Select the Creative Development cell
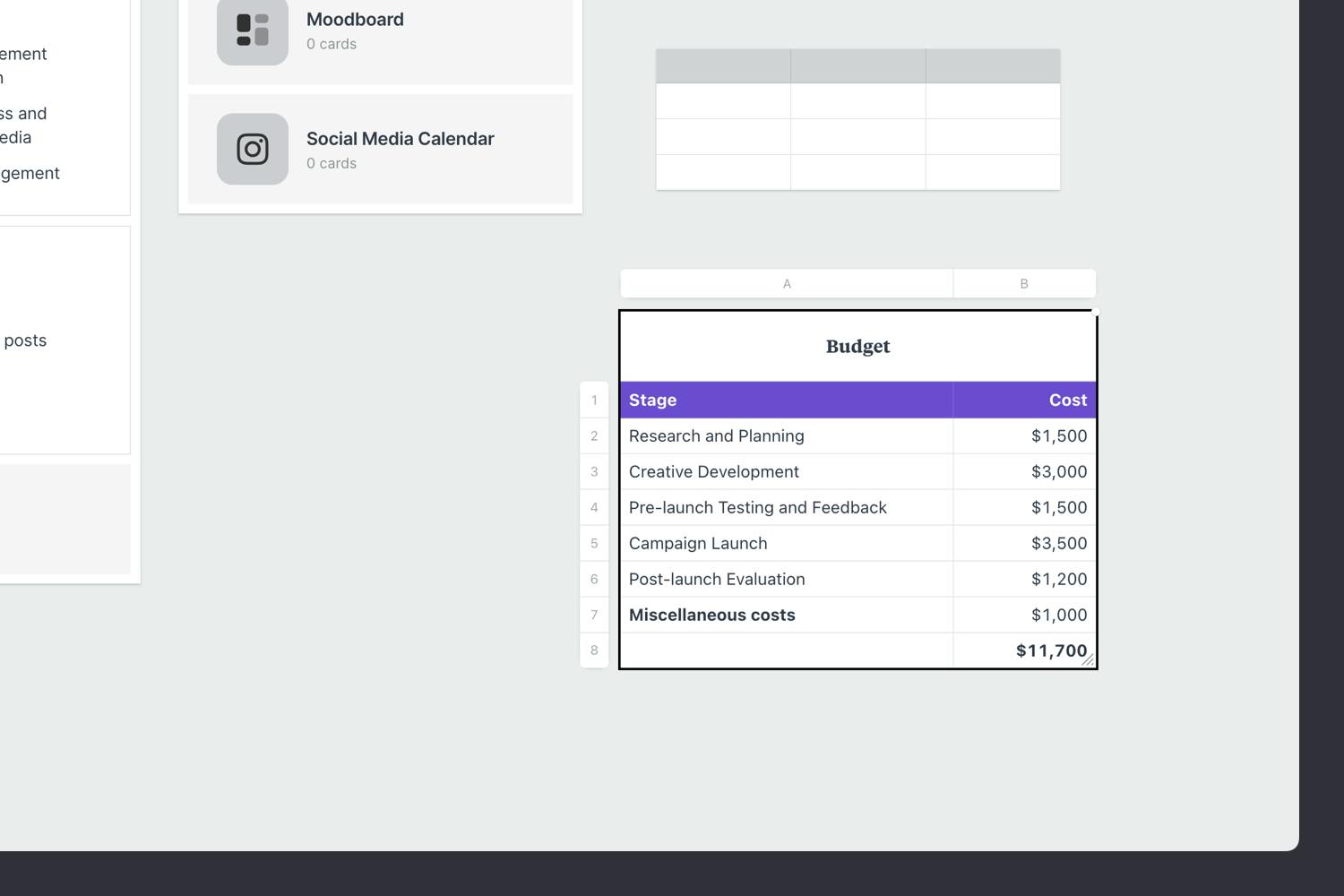This screenshot has height=896, width=1344. pyautogui.click(x=786, y=472)
